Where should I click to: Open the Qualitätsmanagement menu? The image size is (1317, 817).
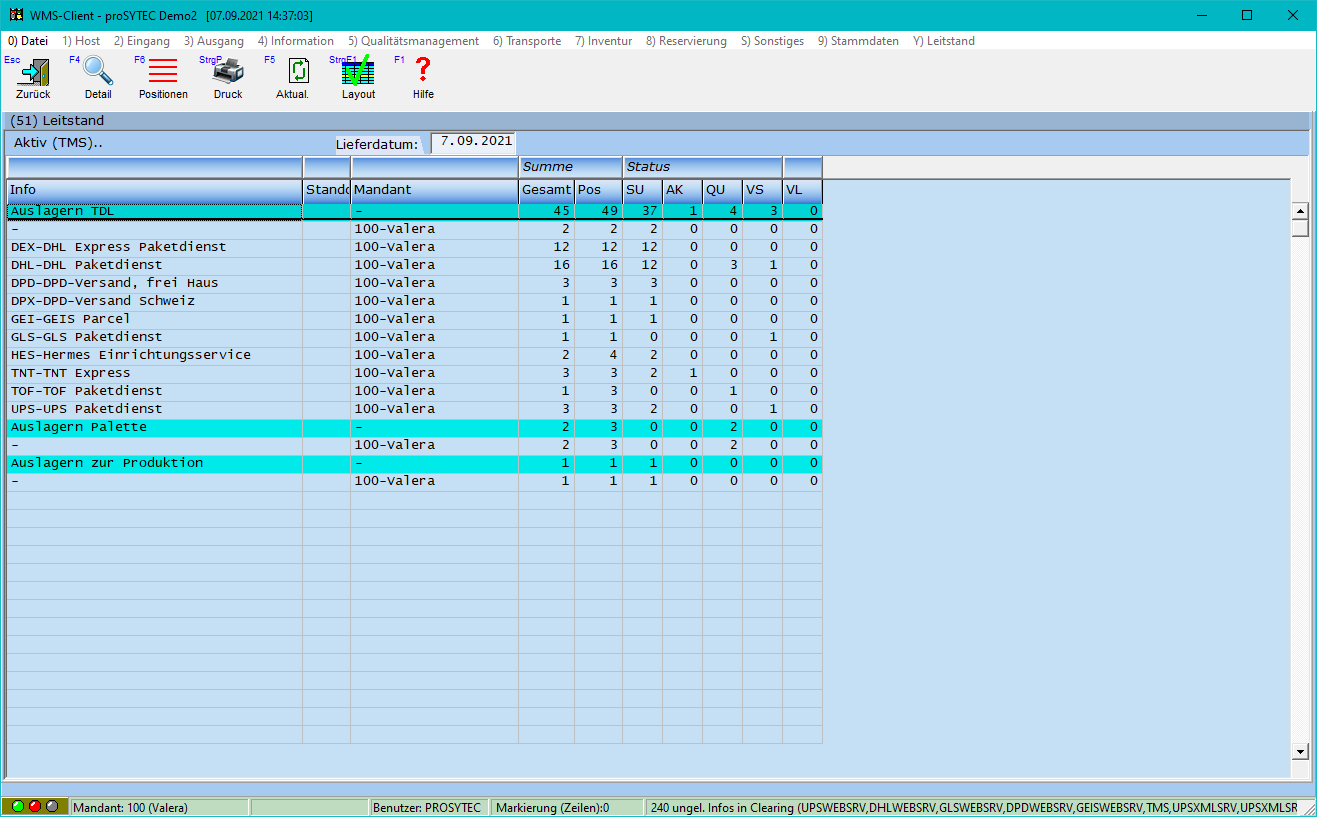click(x=413, y=41)
